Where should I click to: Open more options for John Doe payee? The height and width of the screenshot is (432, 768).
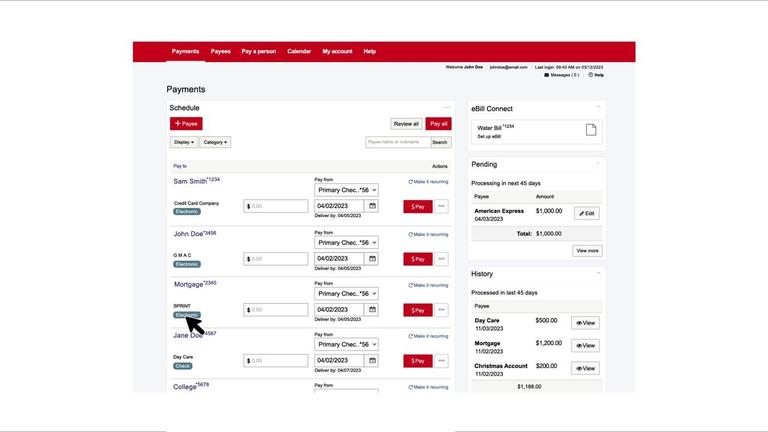441,259
